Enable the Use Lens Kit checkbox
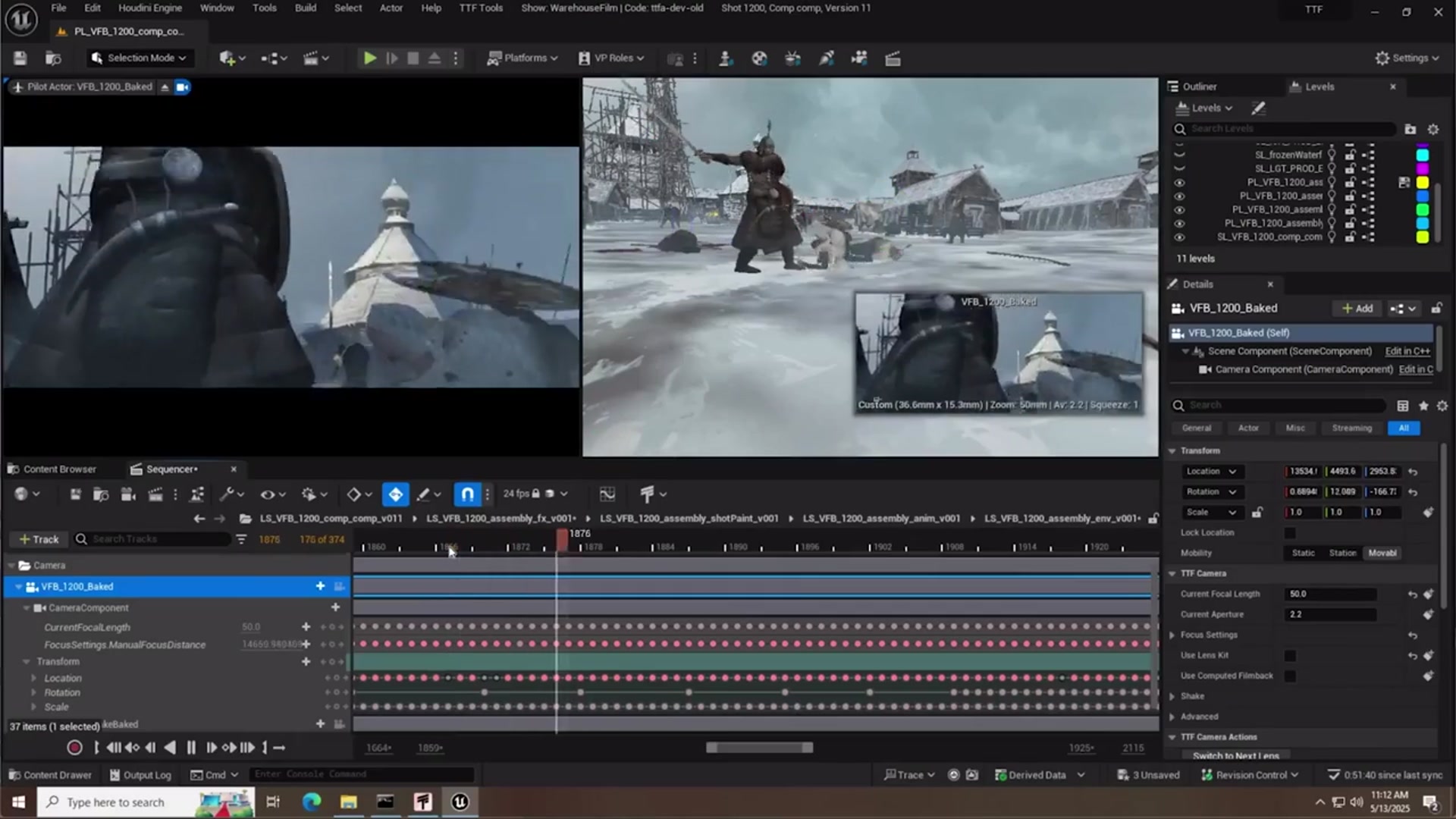This screenshot has height=819, width=1456. tap(1290, 656)
